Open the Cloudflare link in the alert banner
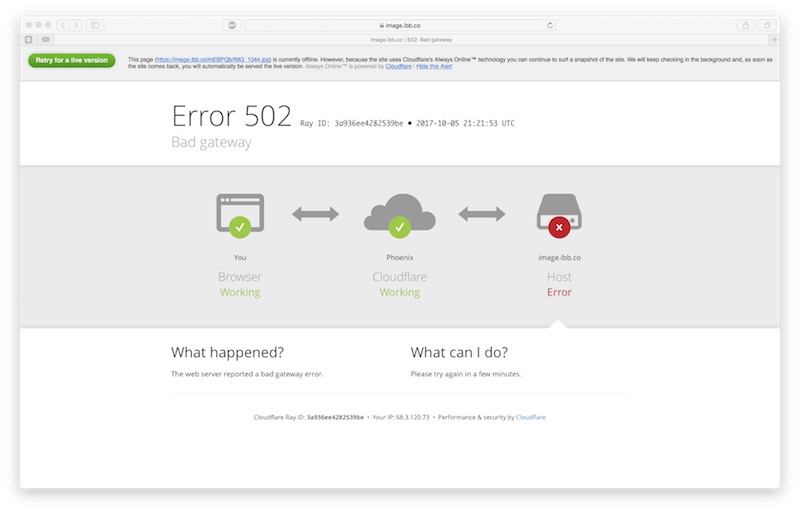The width and height of the screenshot is (800, 512). coord(398,66)
